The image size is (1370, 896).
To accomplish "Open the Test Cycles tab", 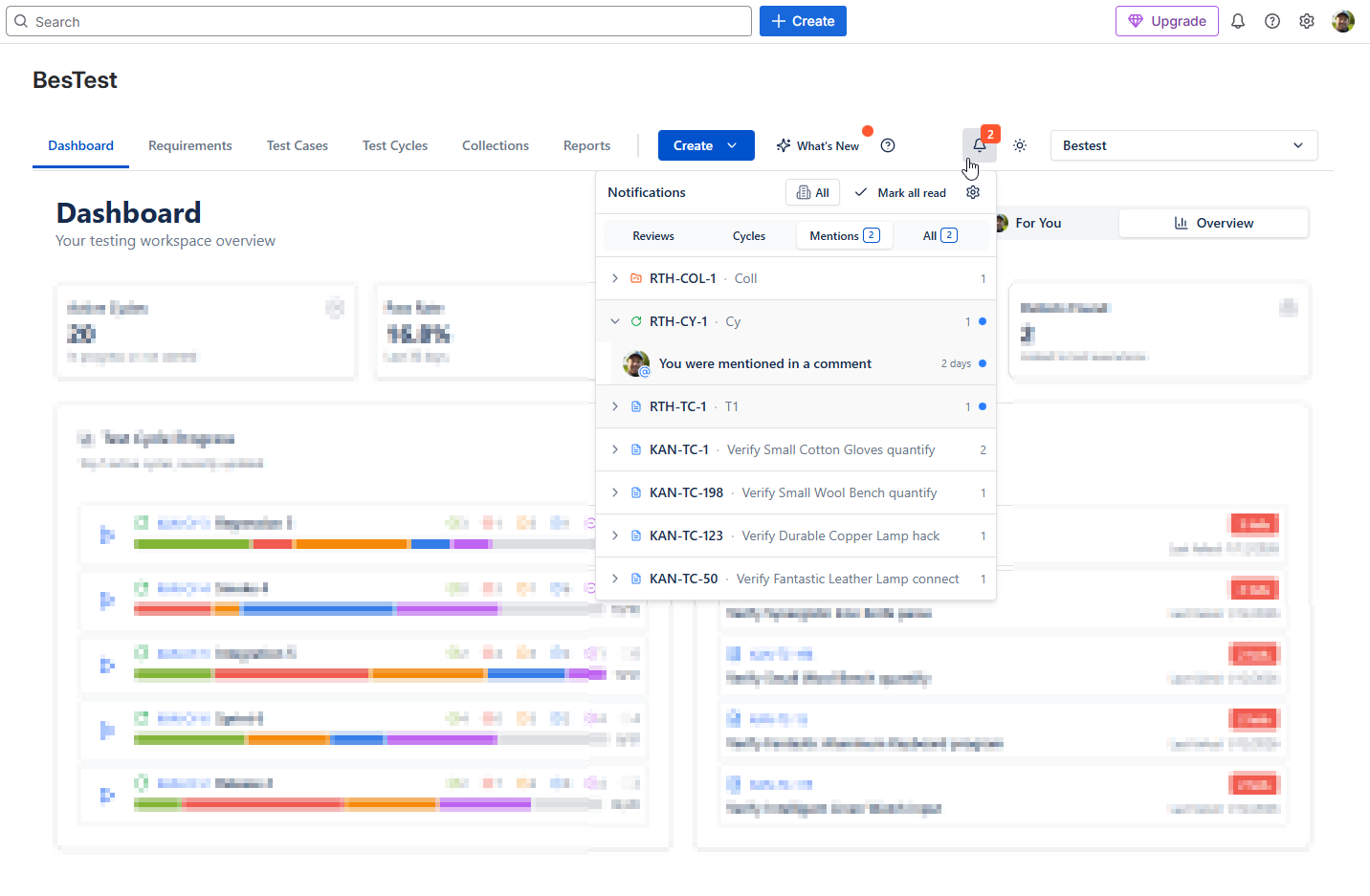I will click(395, 145).
